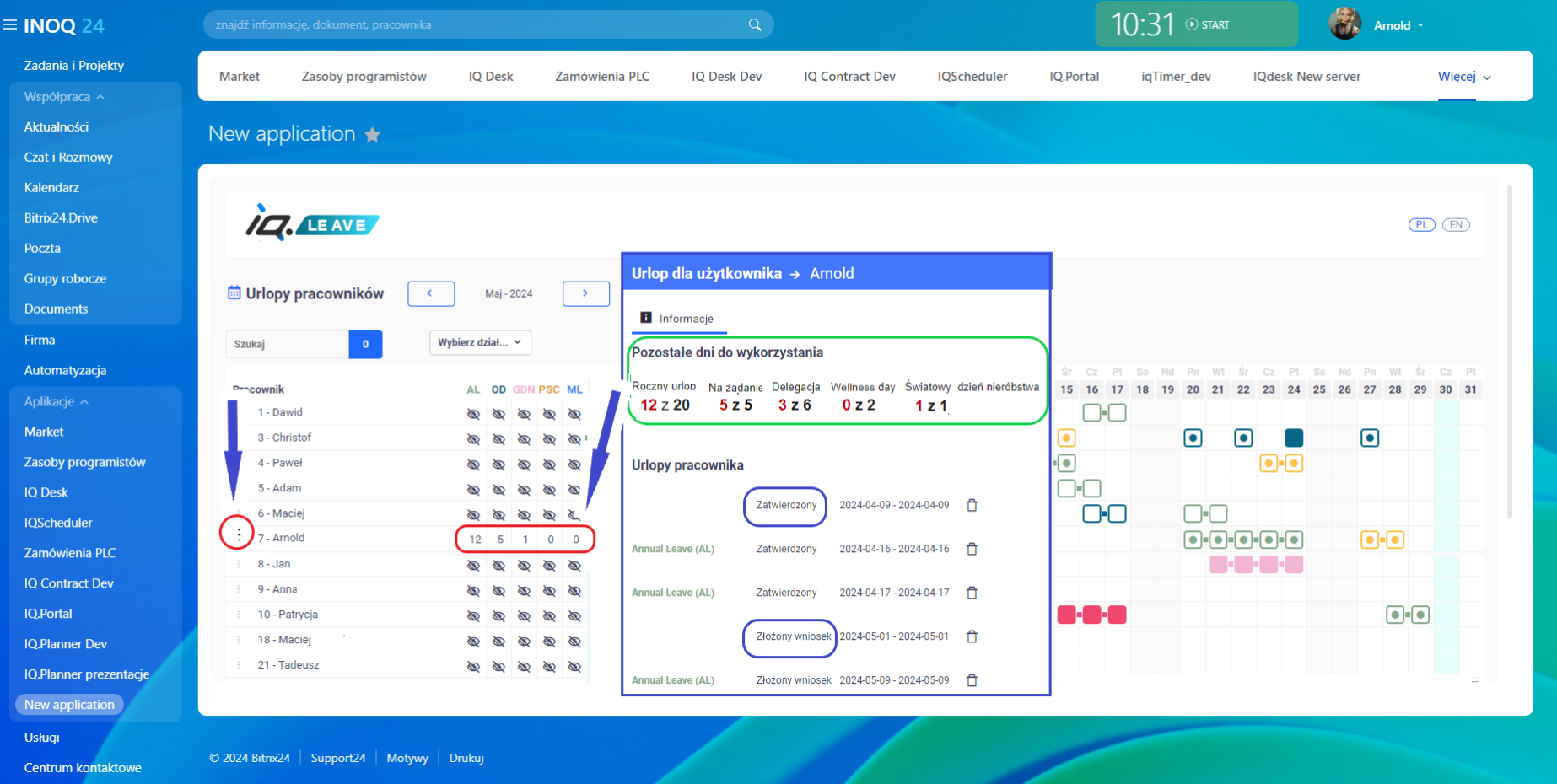
Task: Select the iqTimer_dev tab
Action: click(x=1176, y=77)
